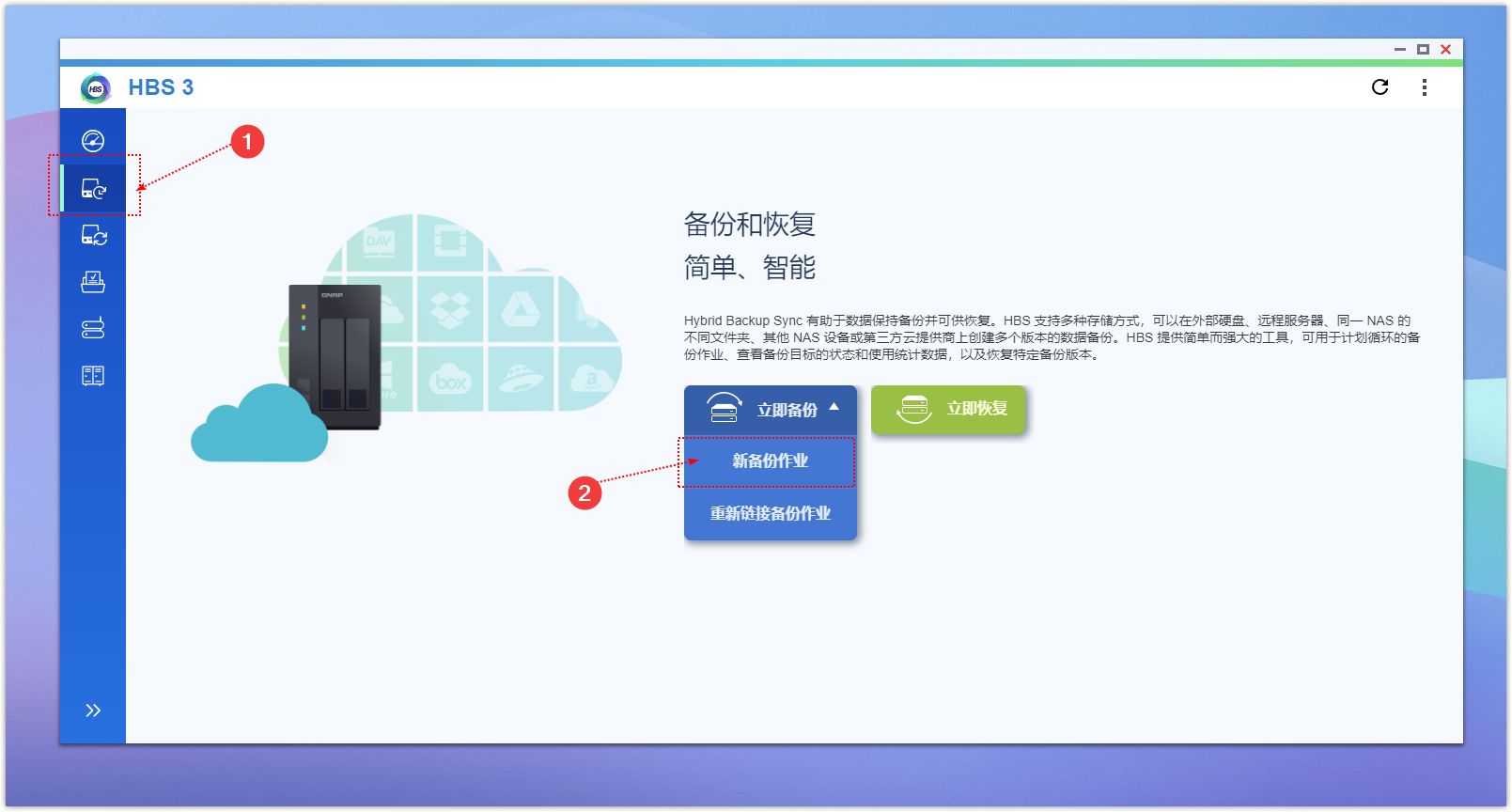Select the Backup & Restore sidebar icon
Screen dimensions: 1512x812
pyautogui.click(x=93, y=189)
